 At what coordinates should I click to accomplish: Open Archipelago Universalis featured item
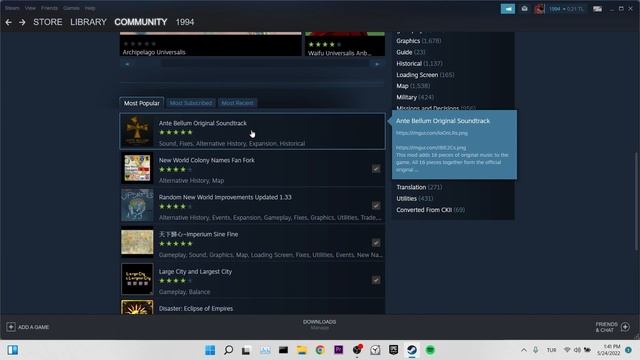click(210, 44)
